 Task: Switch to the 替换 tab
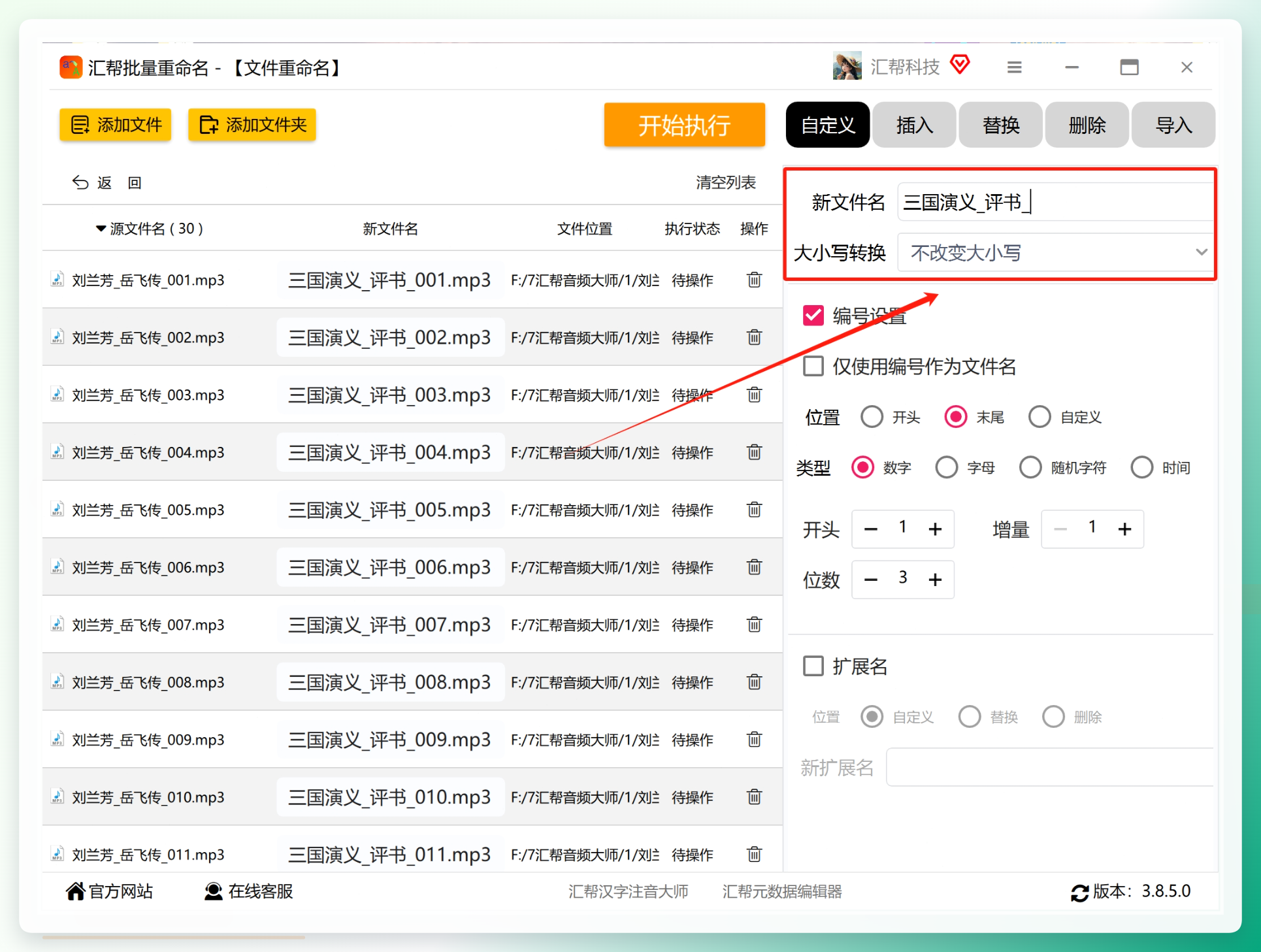(1001, 125)
